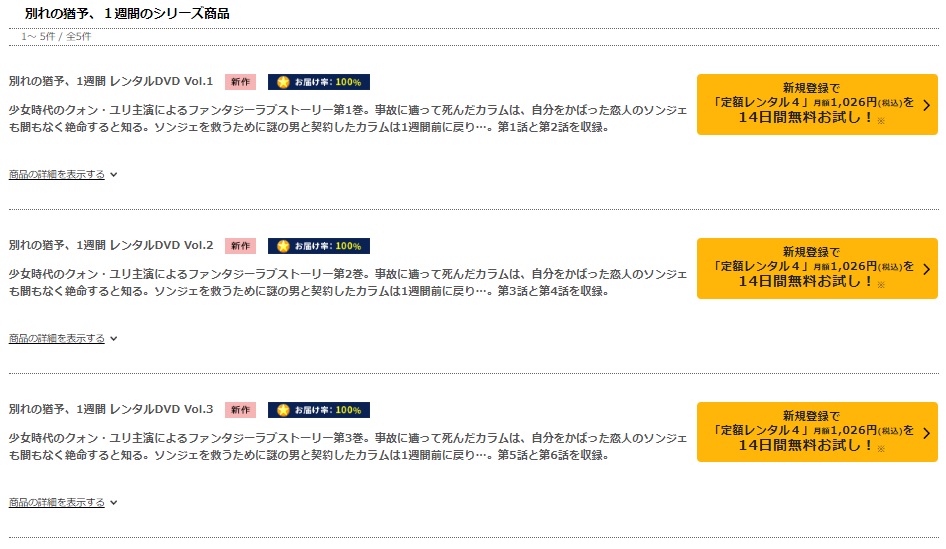The width and height of the screenshot is (946, 549).
Task: Click Vol.3 14日間無料お試し registration banner
Action: coord(817,433)
